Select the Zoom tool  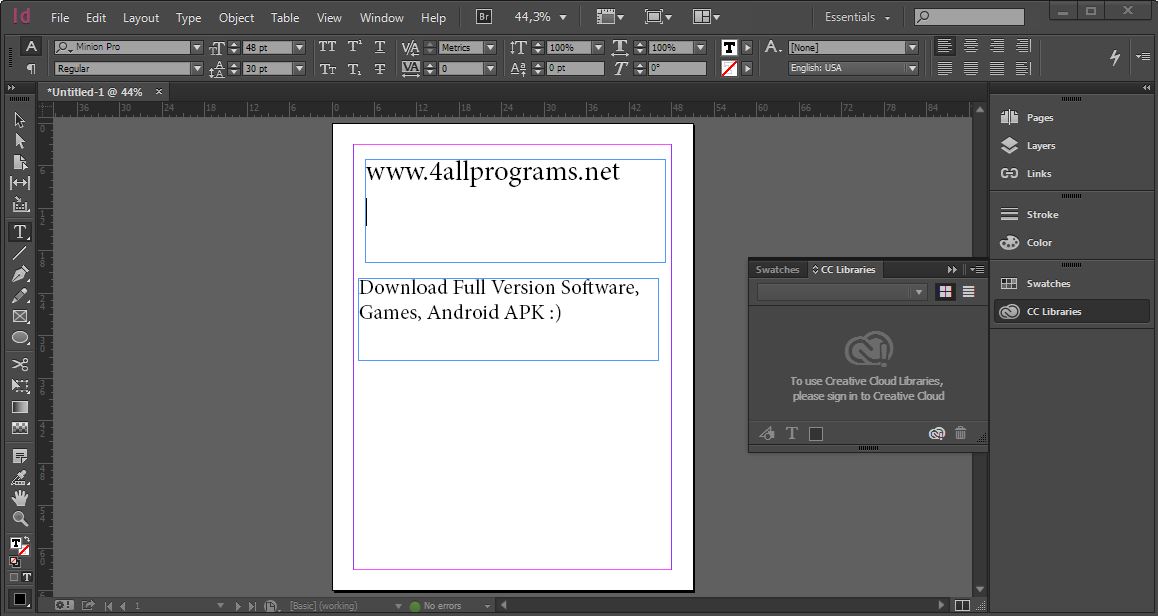pyautogui.click(x=20, y=519)
